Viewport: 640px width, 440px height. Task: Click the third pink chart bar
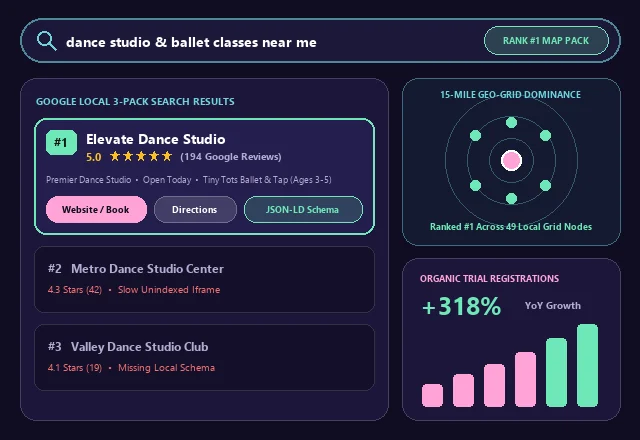point(495,386)
